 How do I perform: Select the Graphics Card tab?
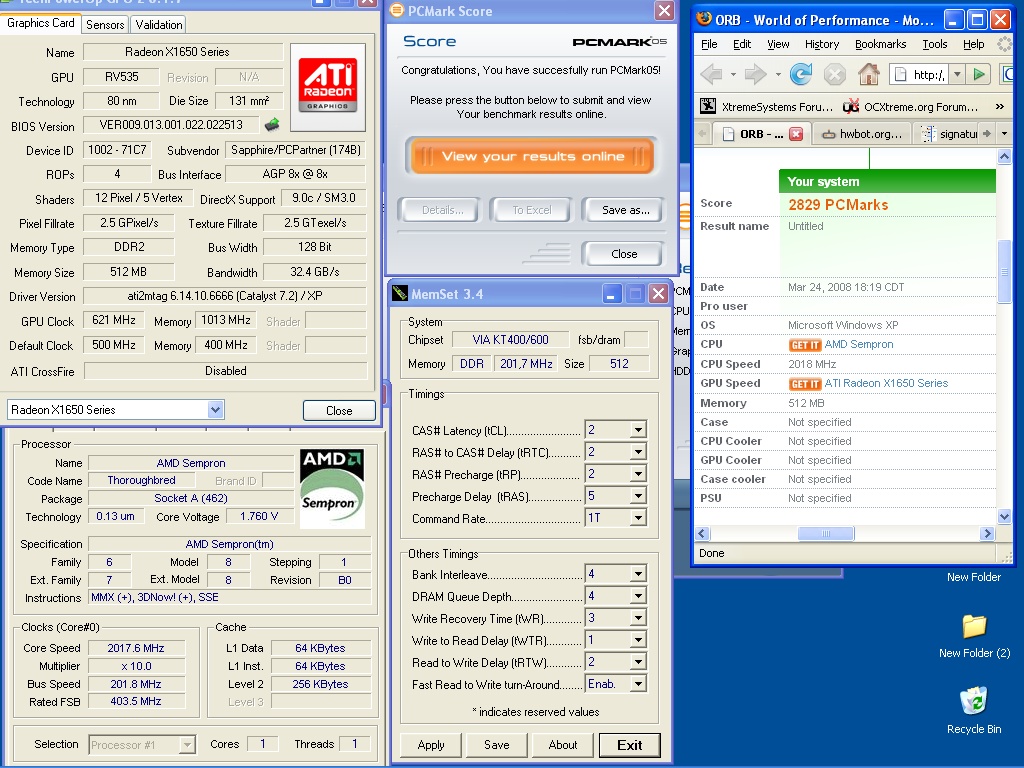[40, 23]
